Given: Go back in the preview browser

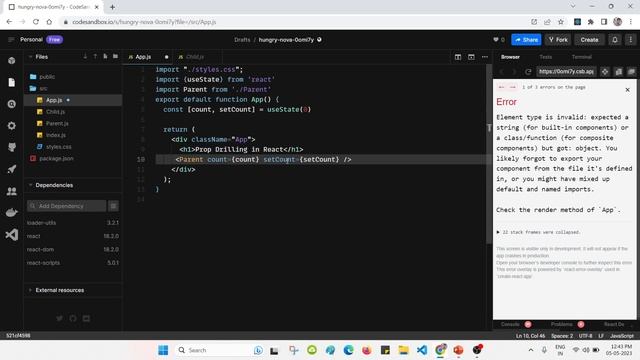Looking at the screenshot, I should [502, 72].
